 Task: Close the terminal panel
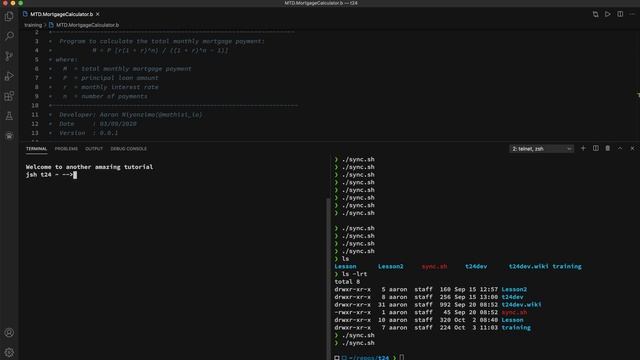point(632,149)
